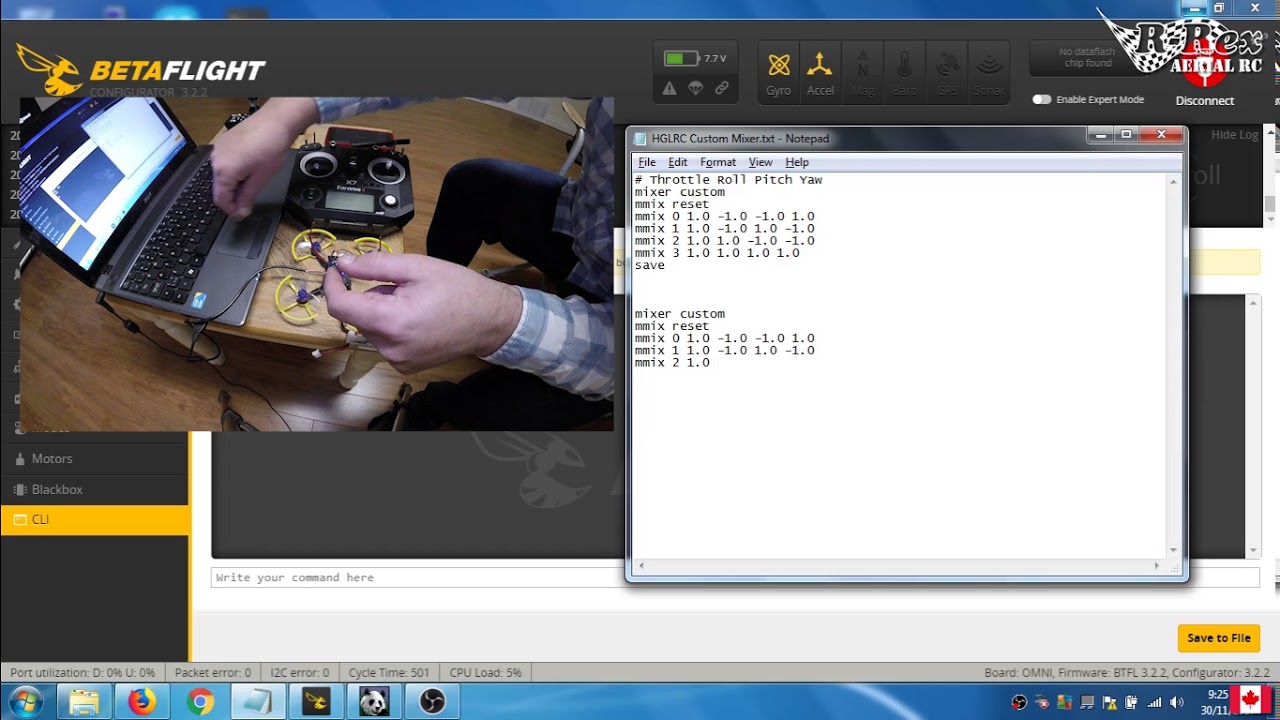
Task: Click the failsafe parachute status icon
Action: (695, 89)
